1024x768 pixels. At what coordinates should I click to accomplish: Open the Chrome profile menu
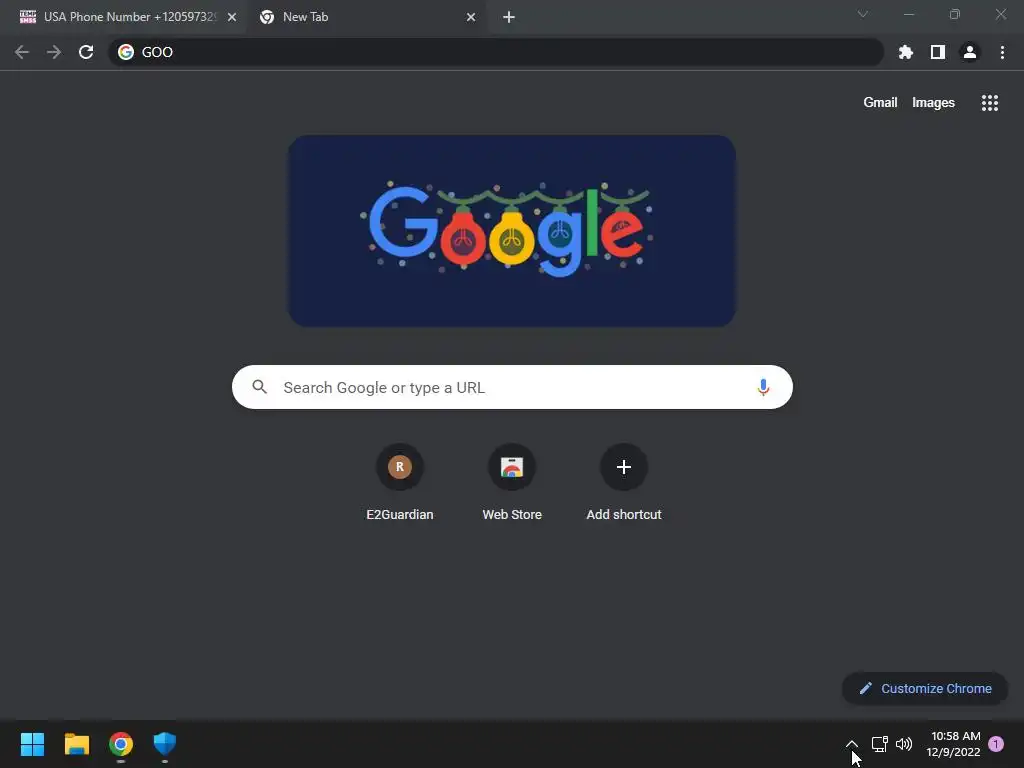click(x=970, y=52)
